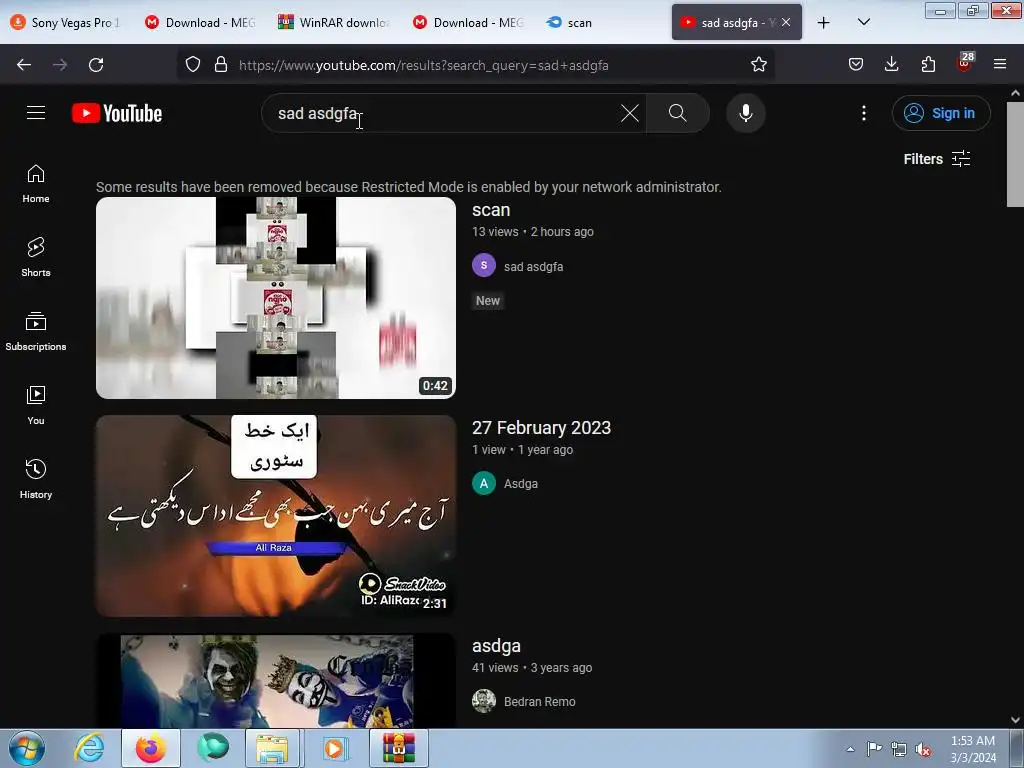Image resolution: width=1024 pixels, height=768 pixels.
Task: Open a new browser tab
Action: coord(824,23)
